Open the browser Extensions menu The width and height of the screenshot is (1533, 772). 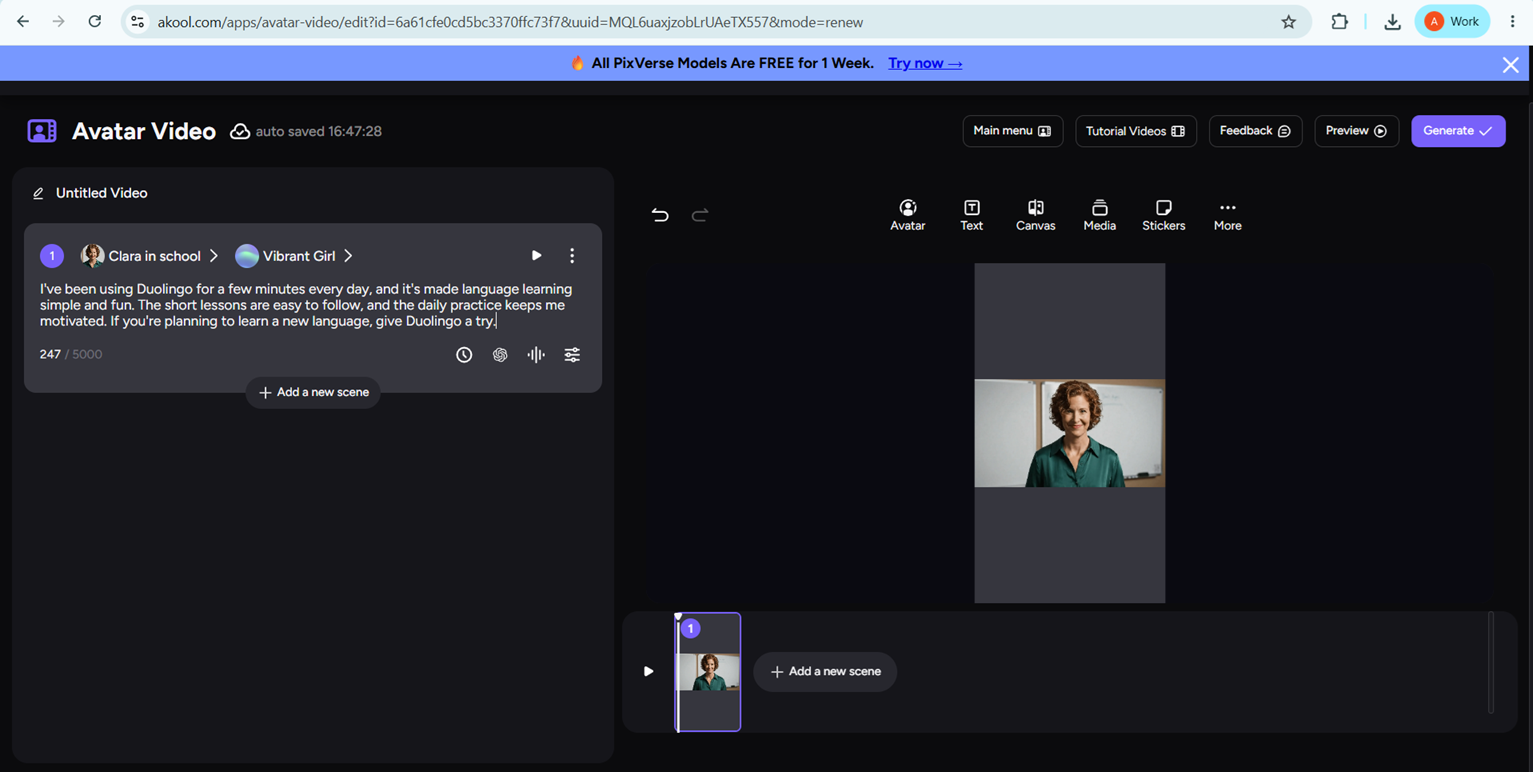tap(1339, 22)
